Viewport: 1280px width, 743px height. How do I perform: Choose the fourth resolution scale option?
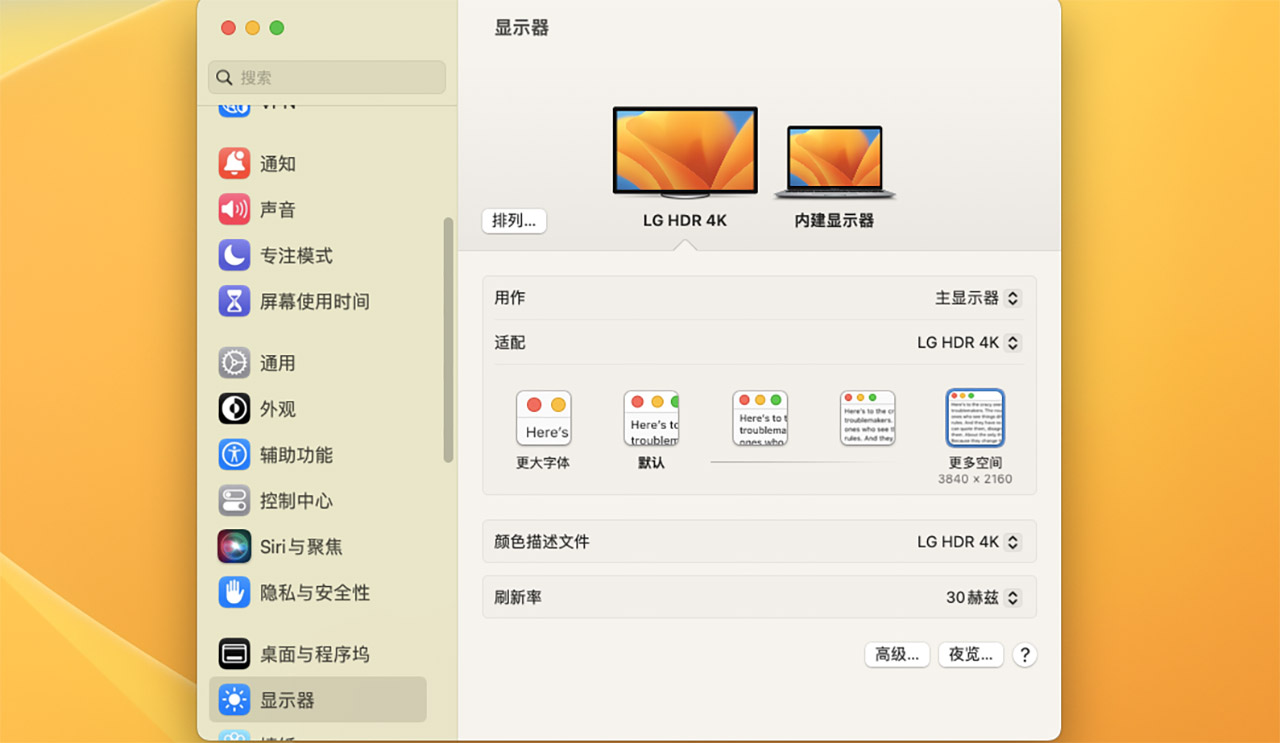tap(868, 418)
